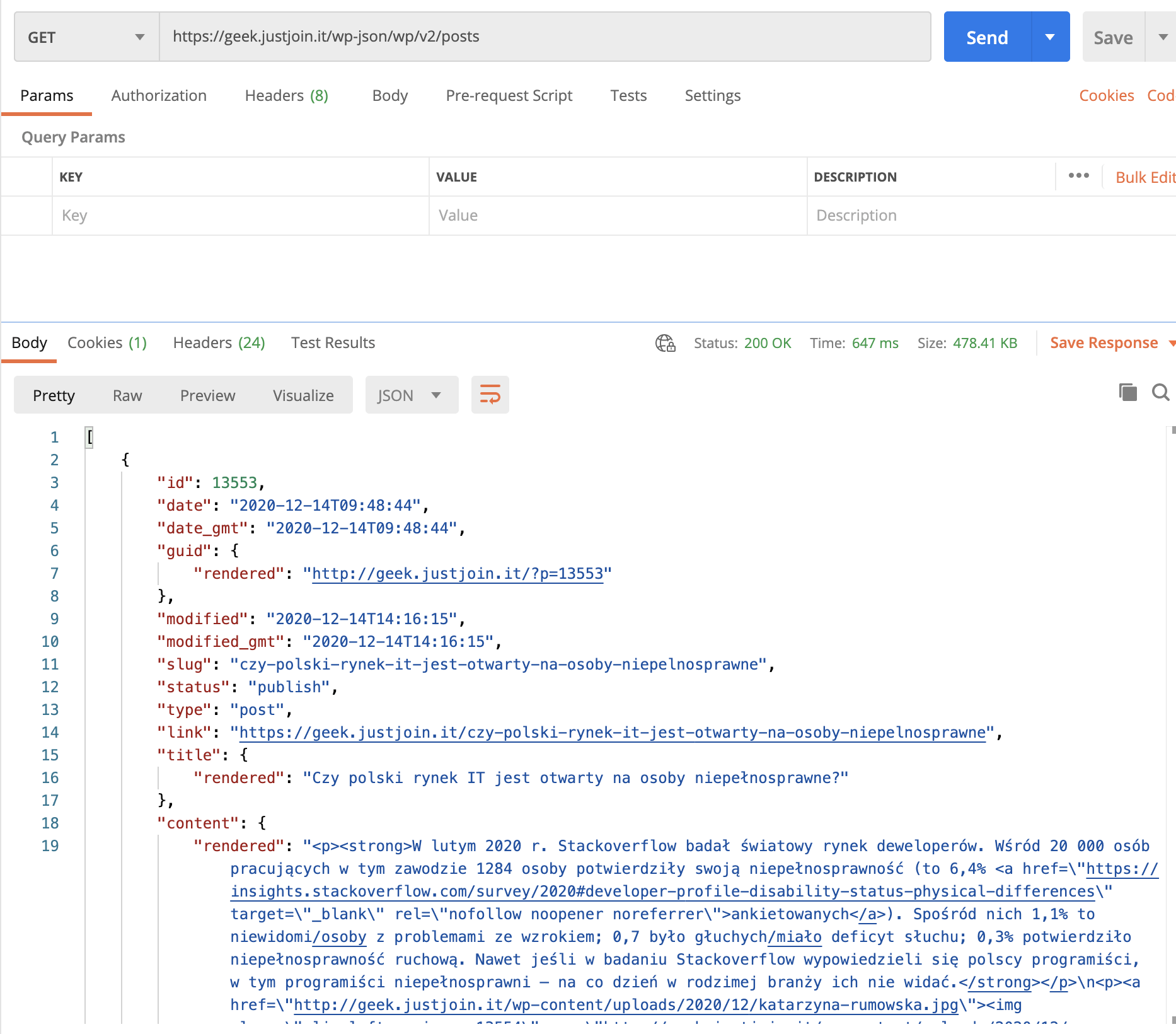The width and height of the screenshot is (1176, 1034).
Task: Copy response body with the copy icon
Action: click(1127, 392)
